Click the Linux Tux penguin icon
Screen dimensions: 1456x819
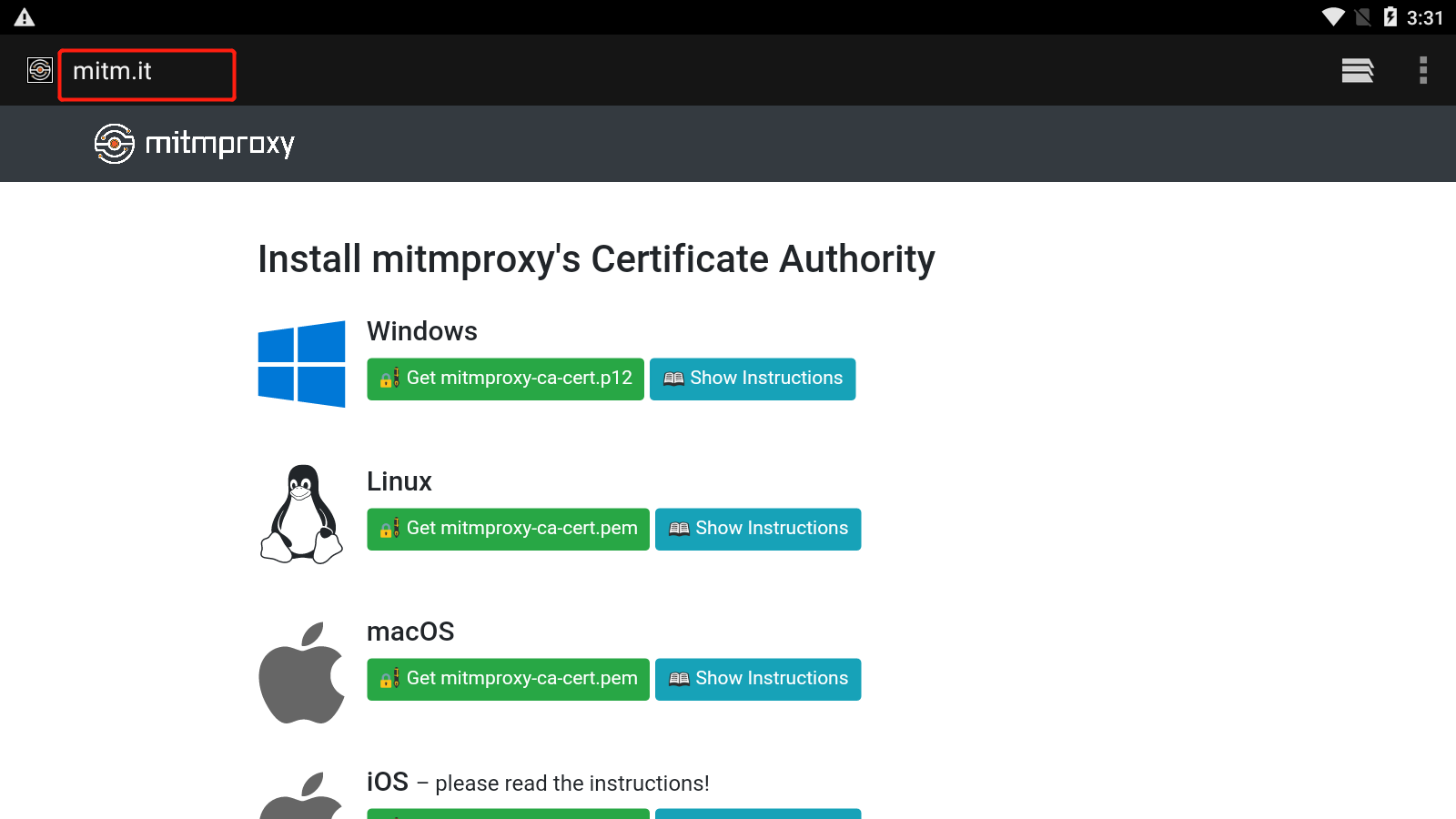pyautogui.click(x=301, y=514)
